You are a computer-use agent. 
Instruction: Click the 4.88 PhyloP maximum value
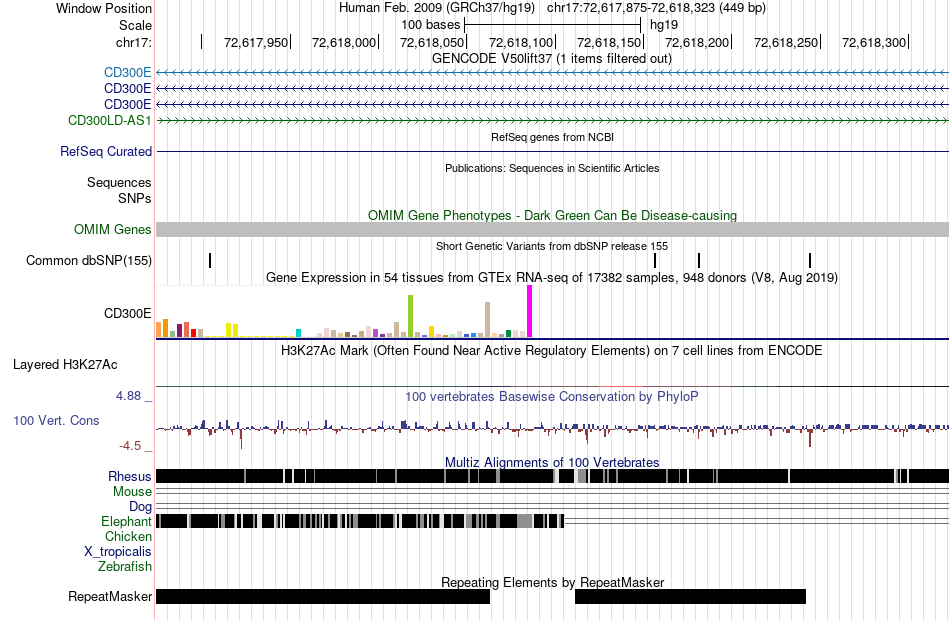tap(128, 396)
